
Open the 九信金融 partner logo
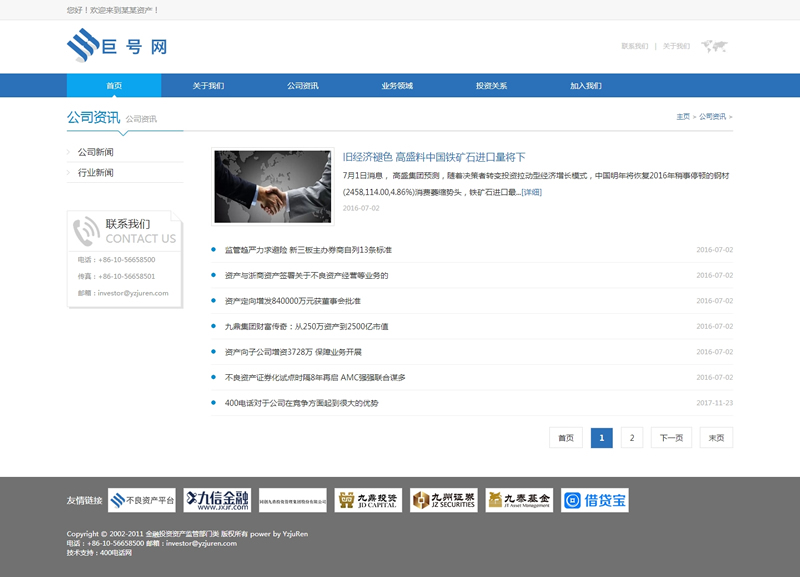(217, 500)
